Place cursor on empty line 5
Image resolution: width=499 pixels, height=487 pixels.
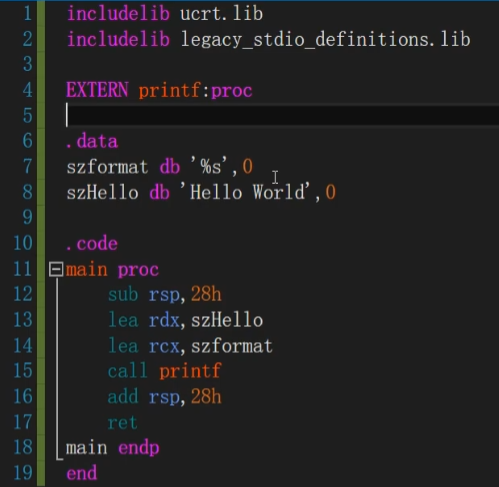(x=282, y=116)
